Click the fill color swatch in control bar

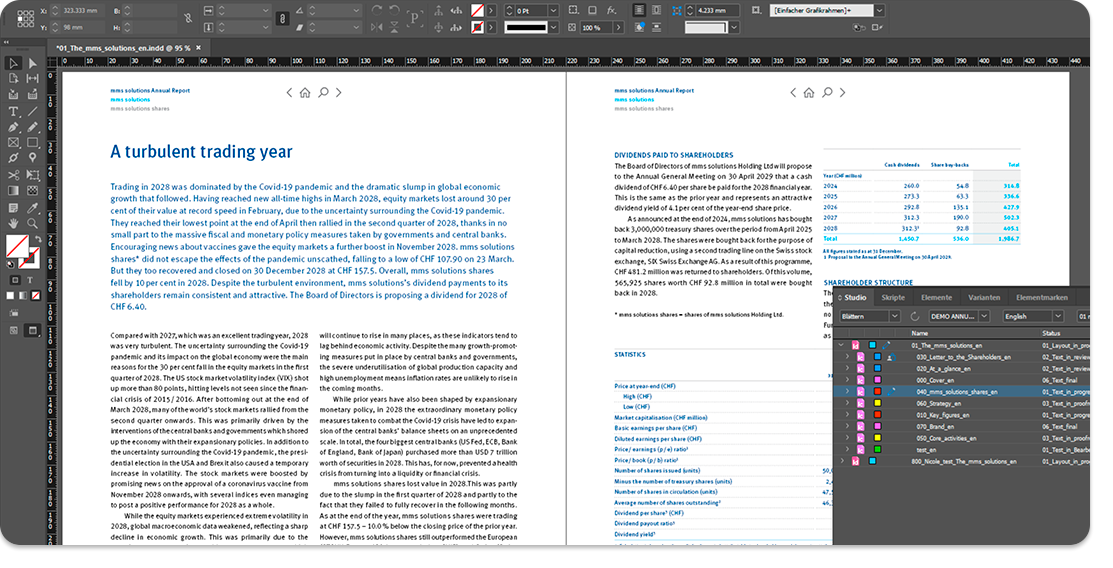[478, 11]
